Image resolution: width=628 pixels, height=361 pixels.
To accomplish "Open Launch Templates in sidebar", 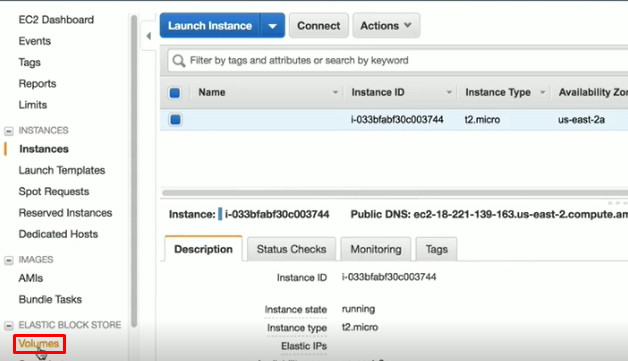I will pos(62,170).
